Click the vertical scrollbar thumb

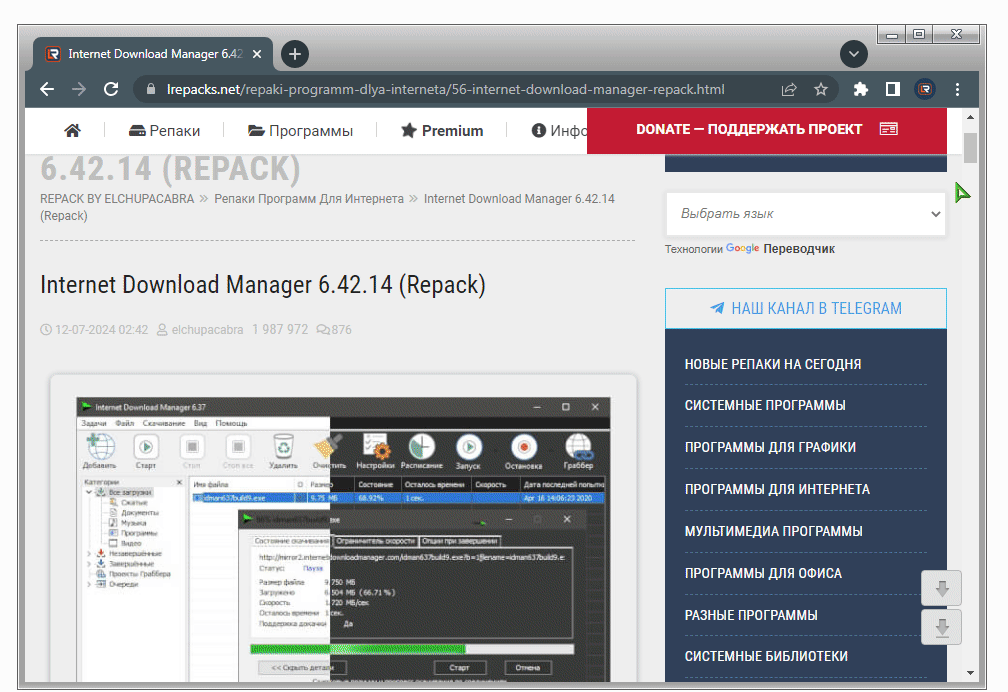click(970, 148)
